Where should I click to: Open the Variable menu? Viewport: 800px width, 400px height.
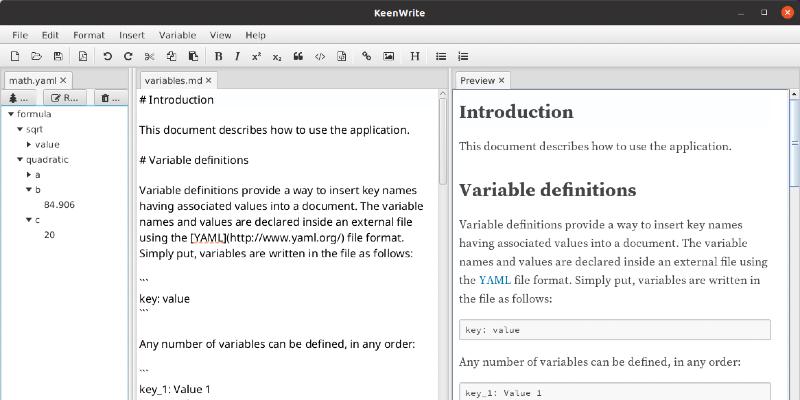(178, 35)
